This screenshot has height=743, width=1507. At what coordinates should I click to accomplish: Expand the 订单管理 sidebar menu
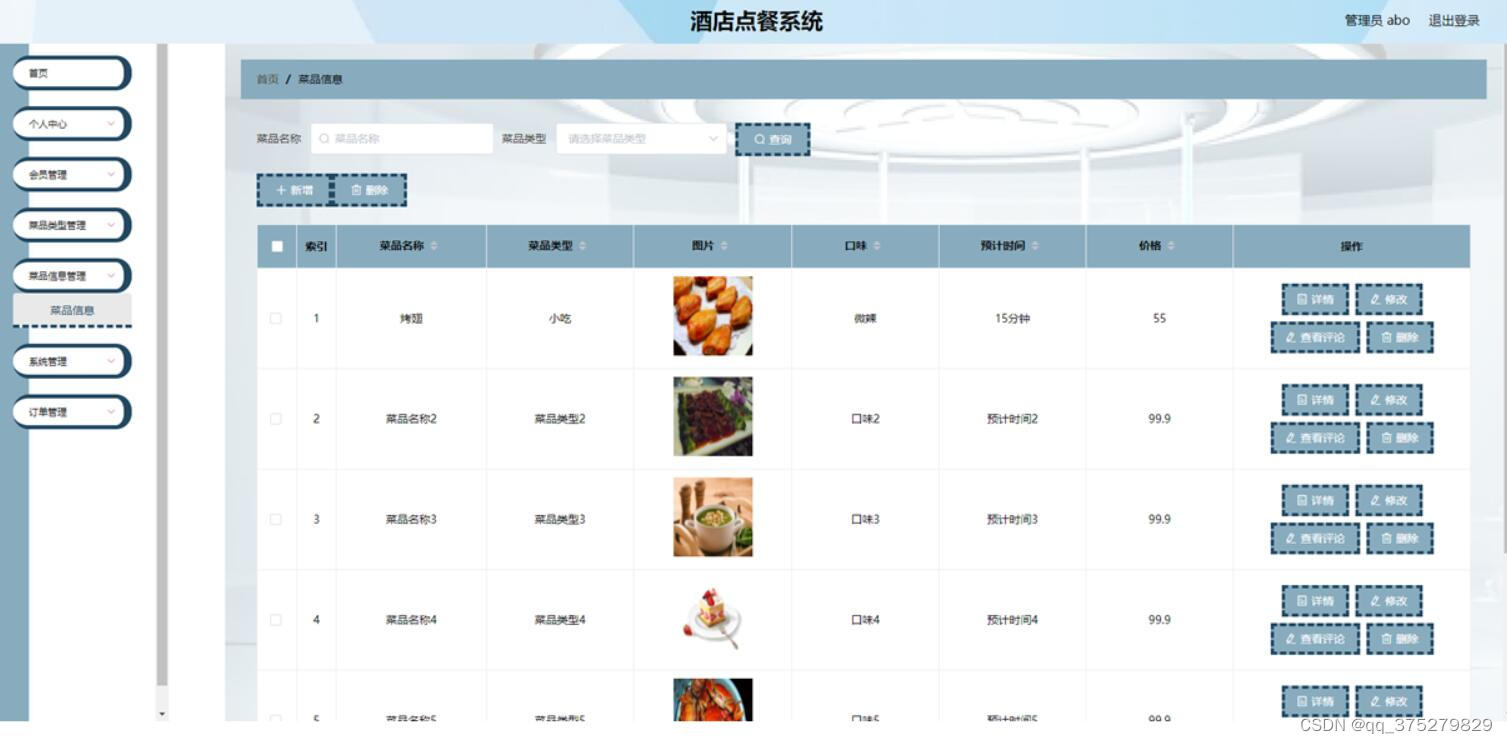[x=70, y=411]
